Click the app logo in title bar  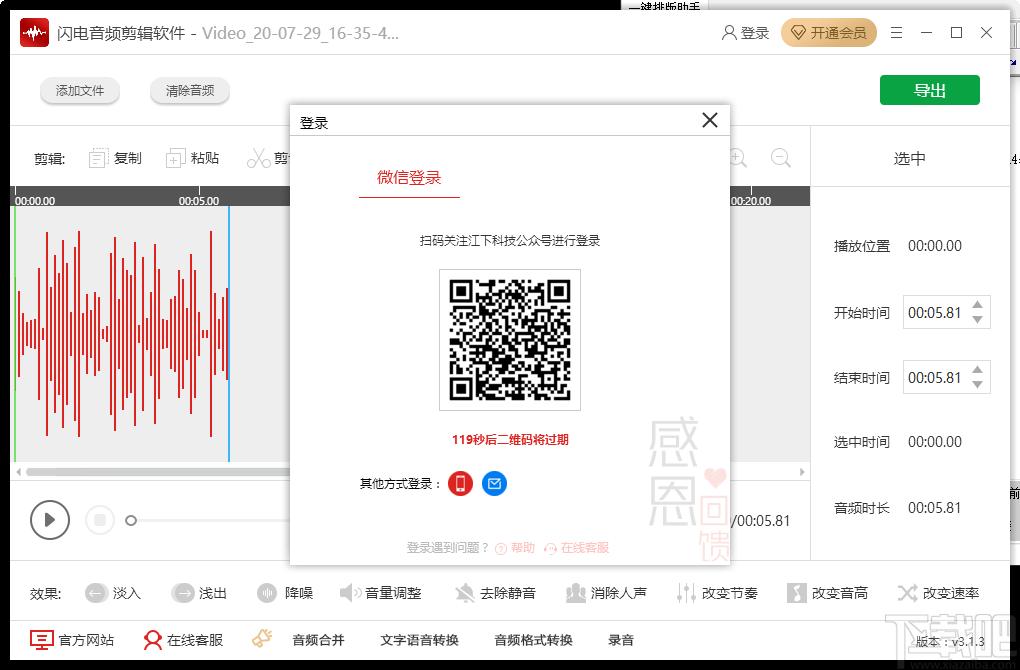34,33
